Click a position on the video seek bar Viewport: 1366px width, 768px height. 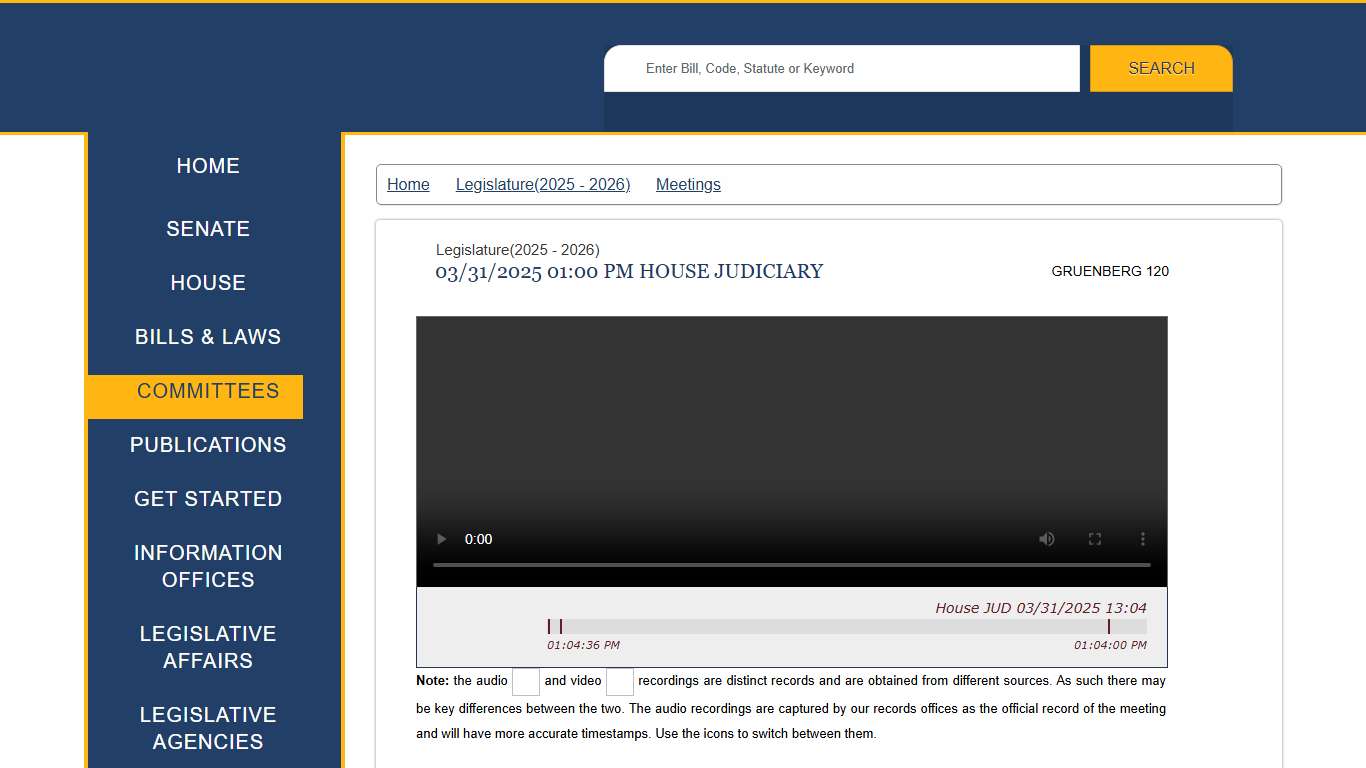(x=791, y=562)
